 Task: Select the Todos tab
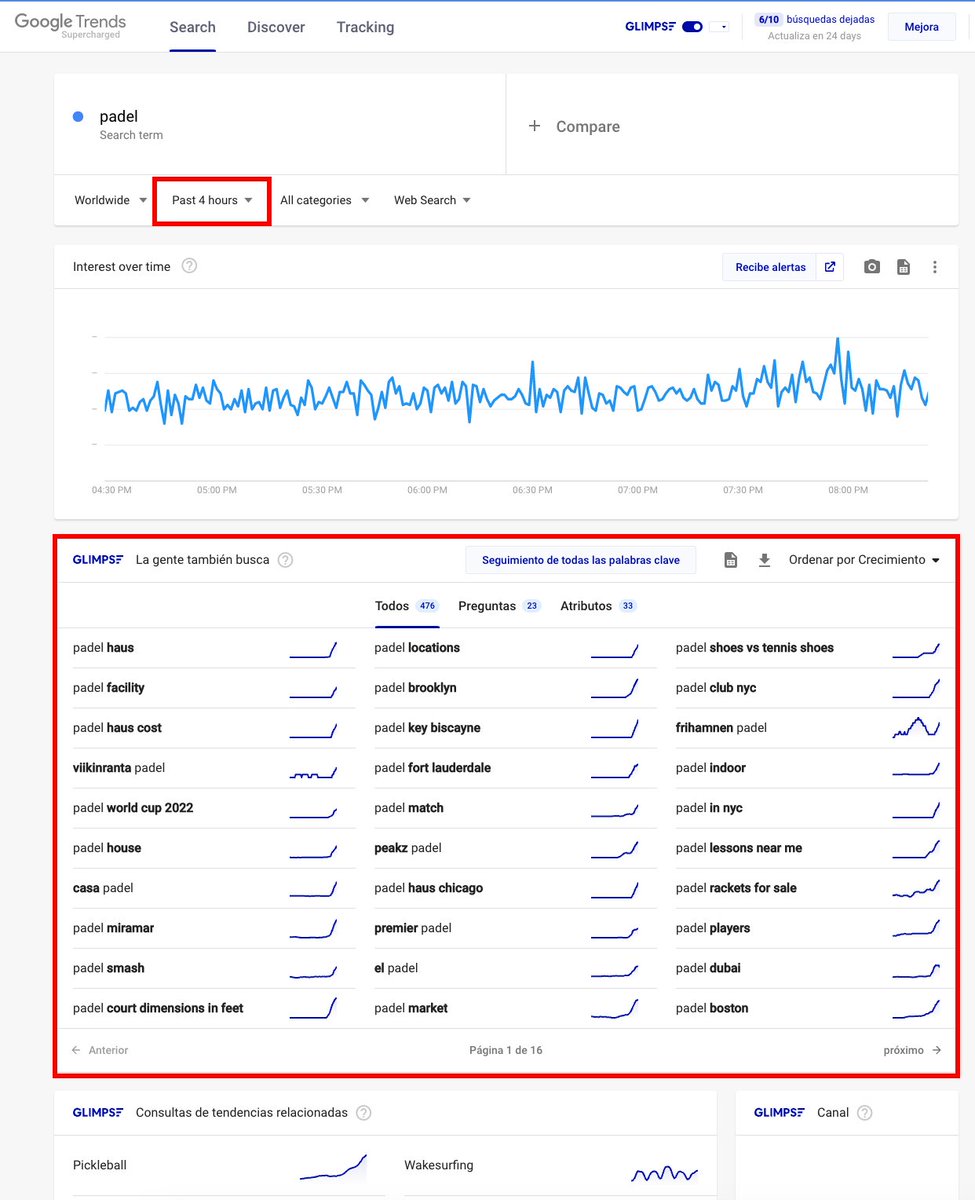407,606
